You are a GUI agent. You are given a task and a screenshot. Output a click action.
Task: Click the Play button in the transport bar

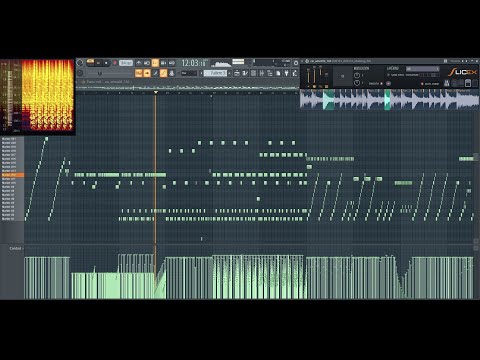click(x=98, y=63)
